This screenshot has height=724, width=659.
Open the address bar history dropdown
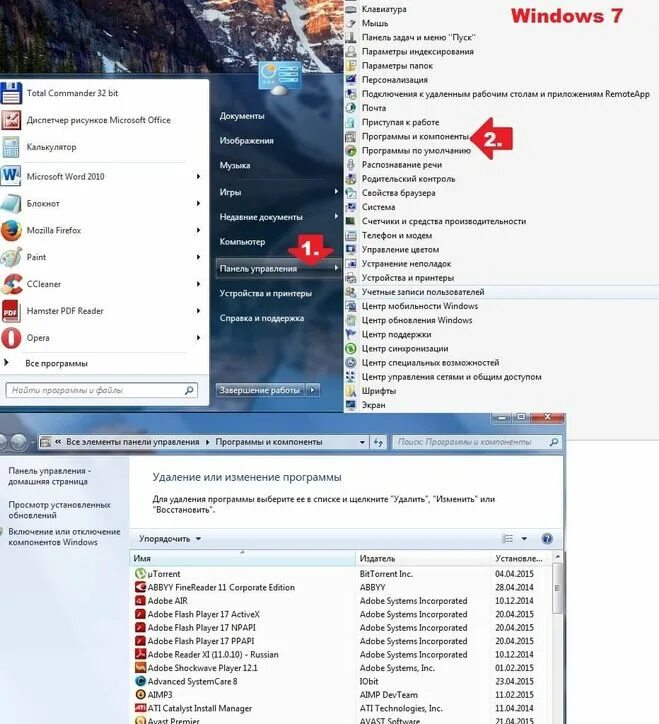point(363,442)
